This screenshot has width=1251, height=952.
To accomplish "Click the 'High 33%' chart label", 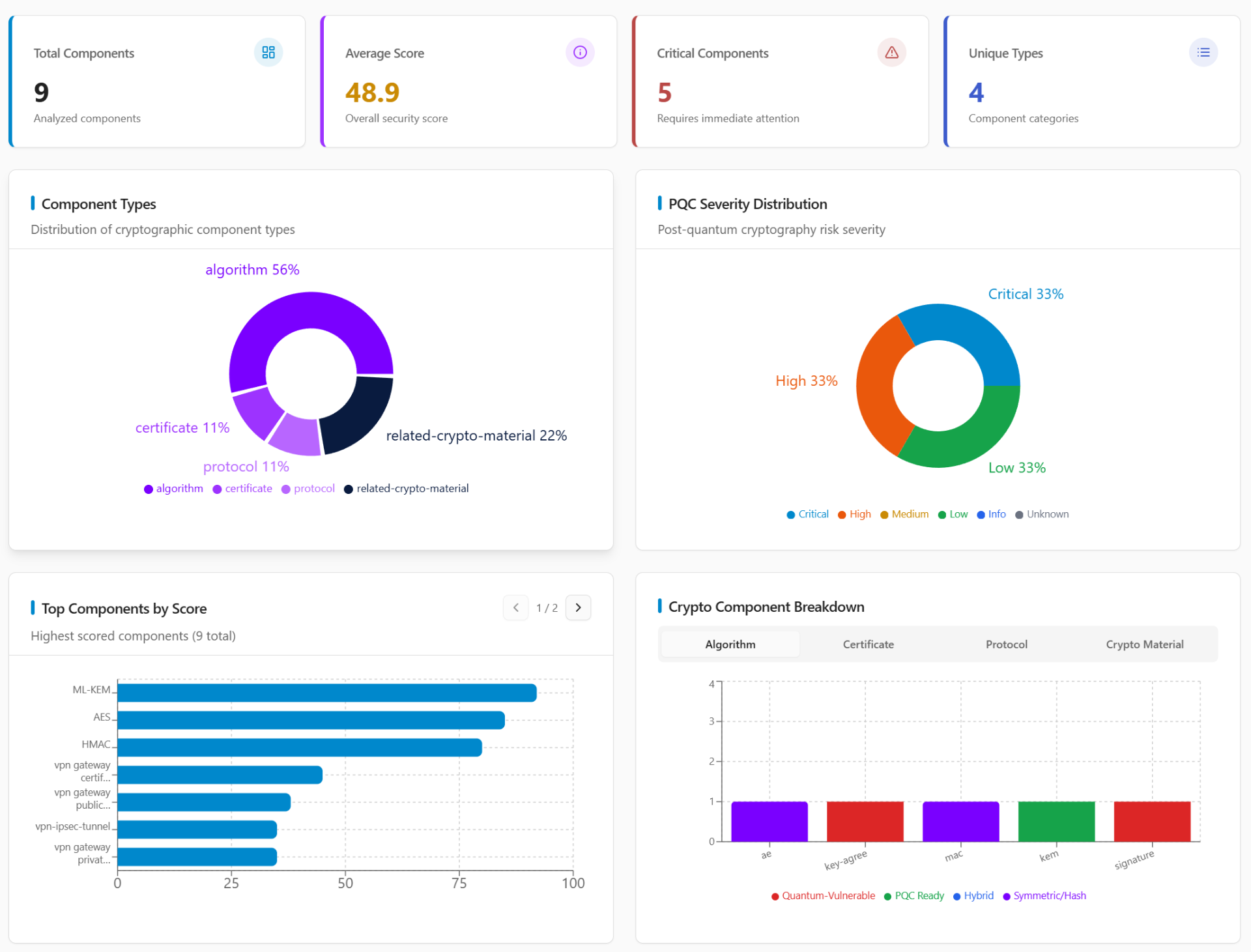I will coord(807,381).
